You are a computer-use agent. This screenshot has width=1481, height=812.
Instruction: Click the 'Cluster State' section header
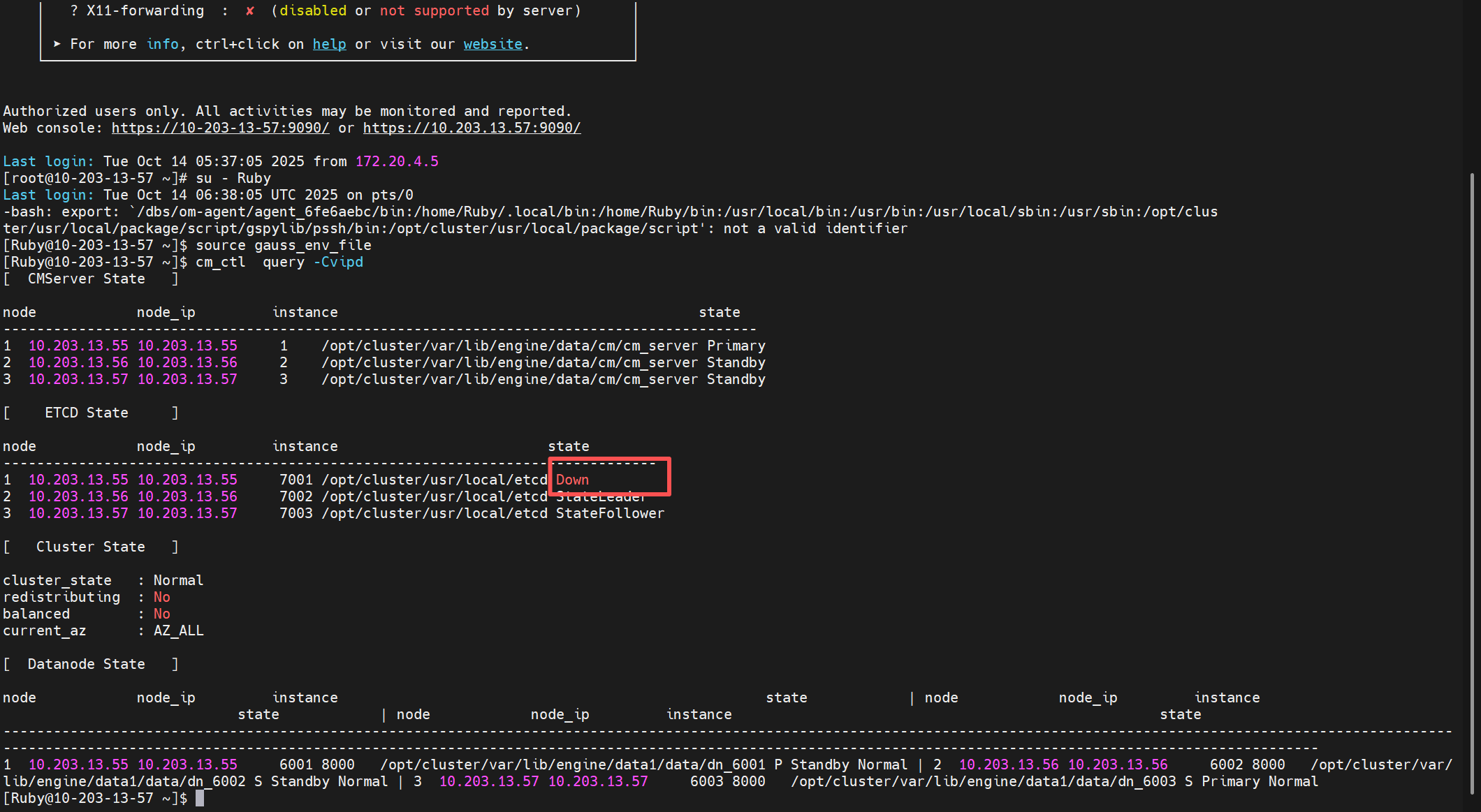[90, 547]
